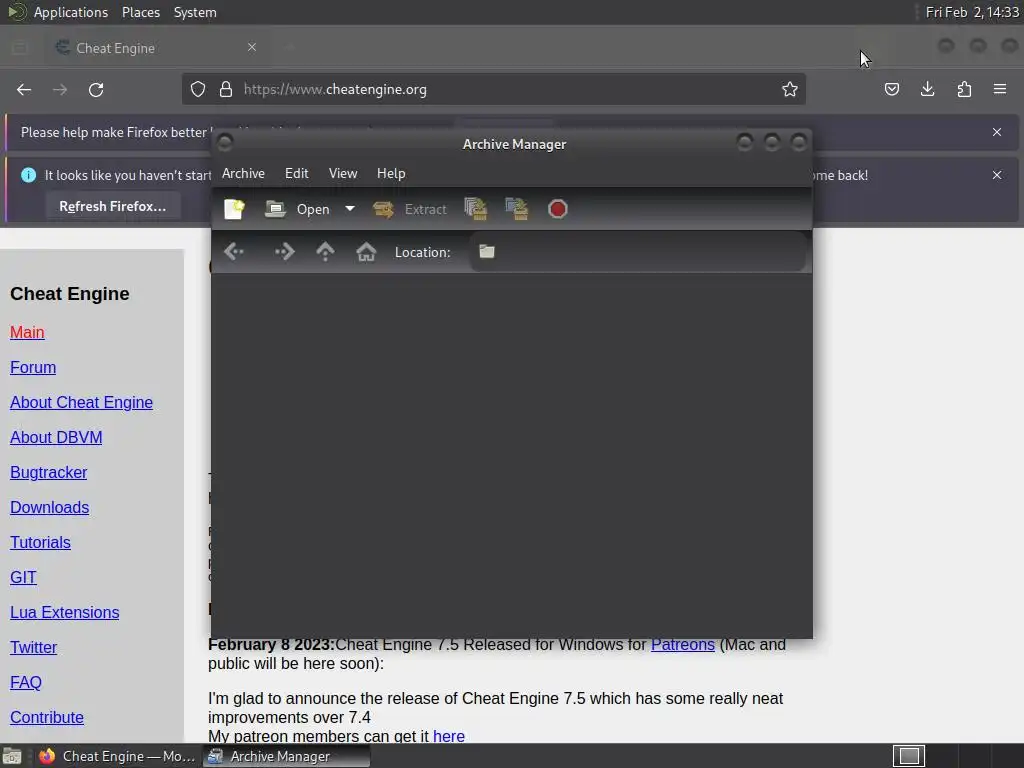The height and width of the screenshot is (768, 1024).
Task: Open the Main link in sidebar
Action: 27,332
